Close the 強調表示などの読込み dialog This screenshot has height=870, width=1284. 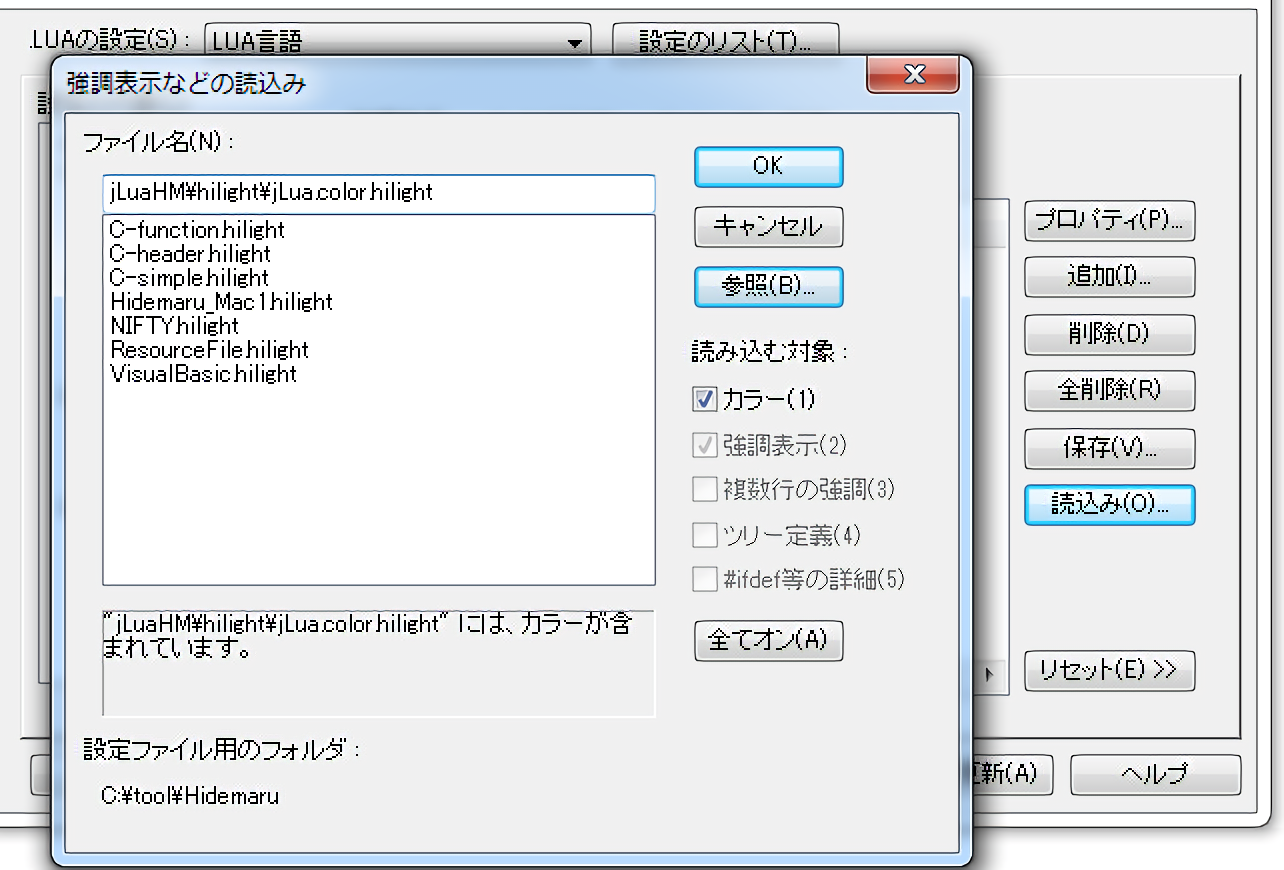click(912, 75)
